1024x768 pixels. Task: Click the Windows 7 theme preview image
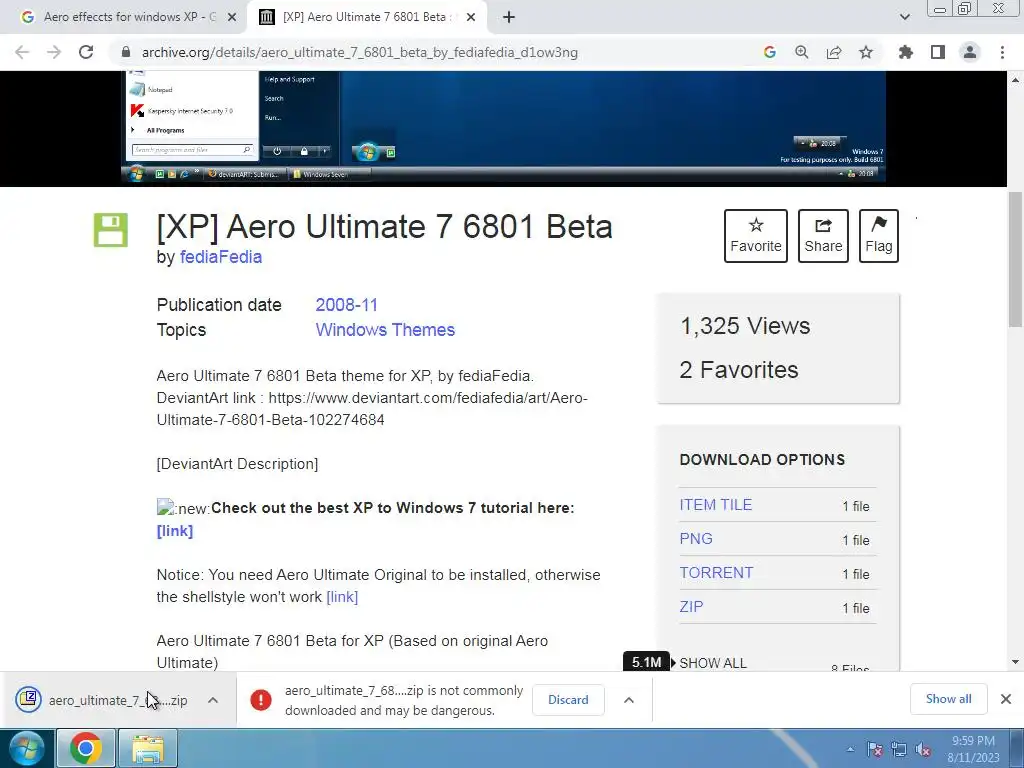click(x=504, y=127)
